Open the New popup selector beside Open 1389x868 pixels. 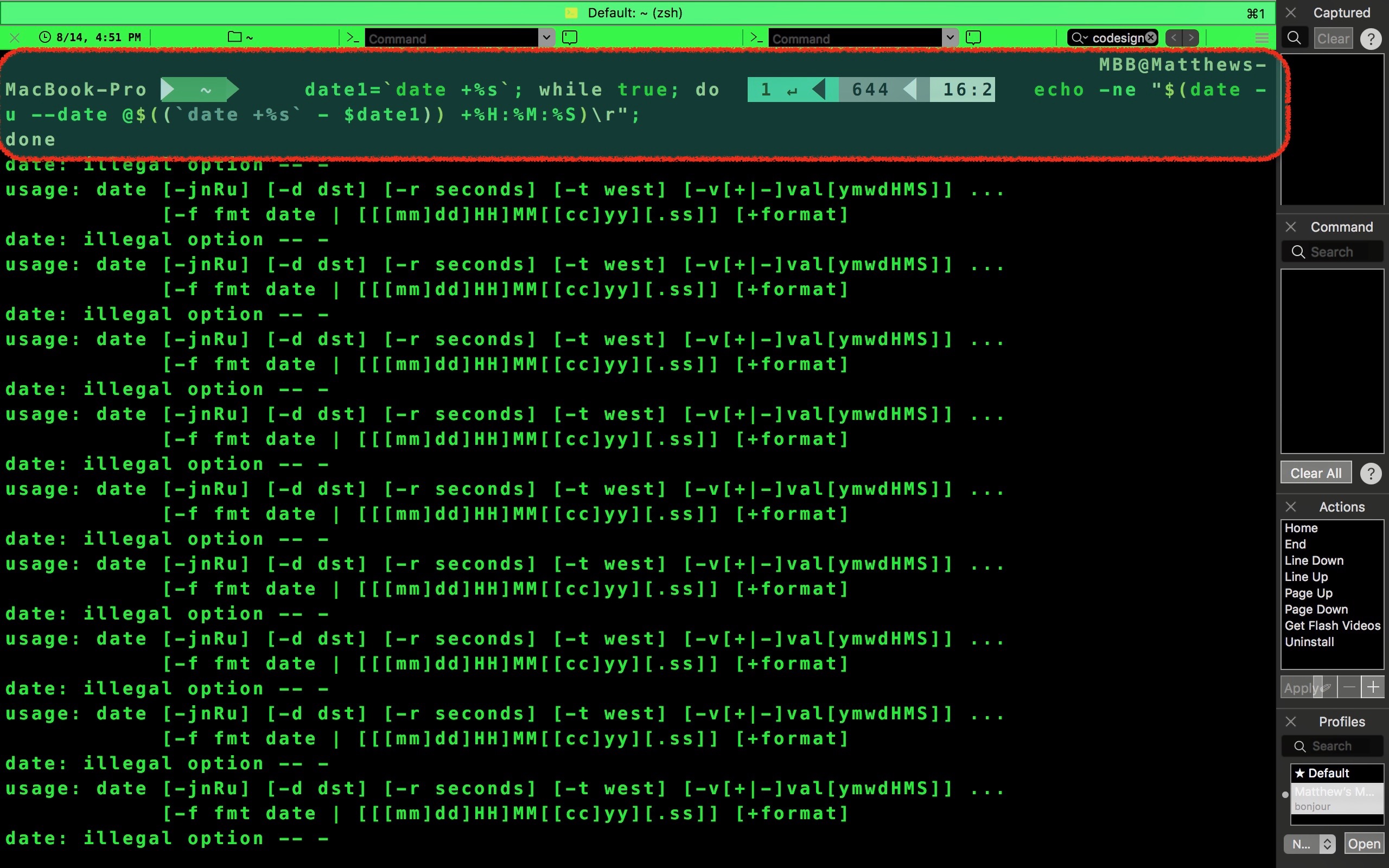[1310, 844]
